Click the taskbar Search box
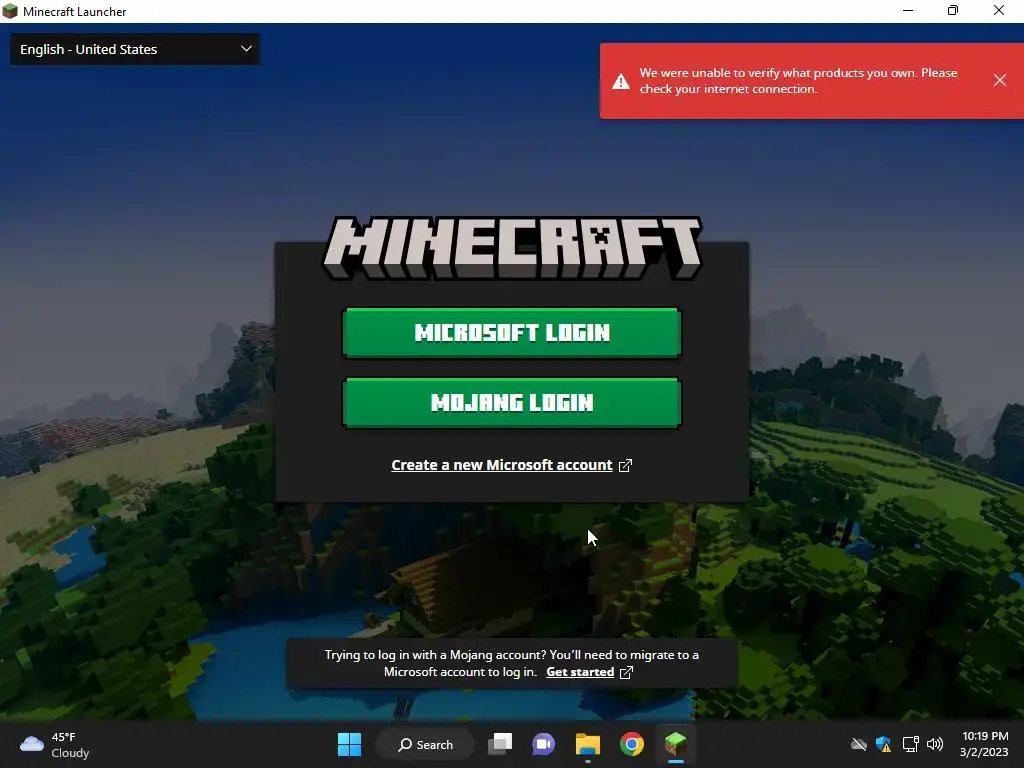Image resolution: width=1024 pixels, height=768 pixels. pyautogui.click(x=426, y=744)
